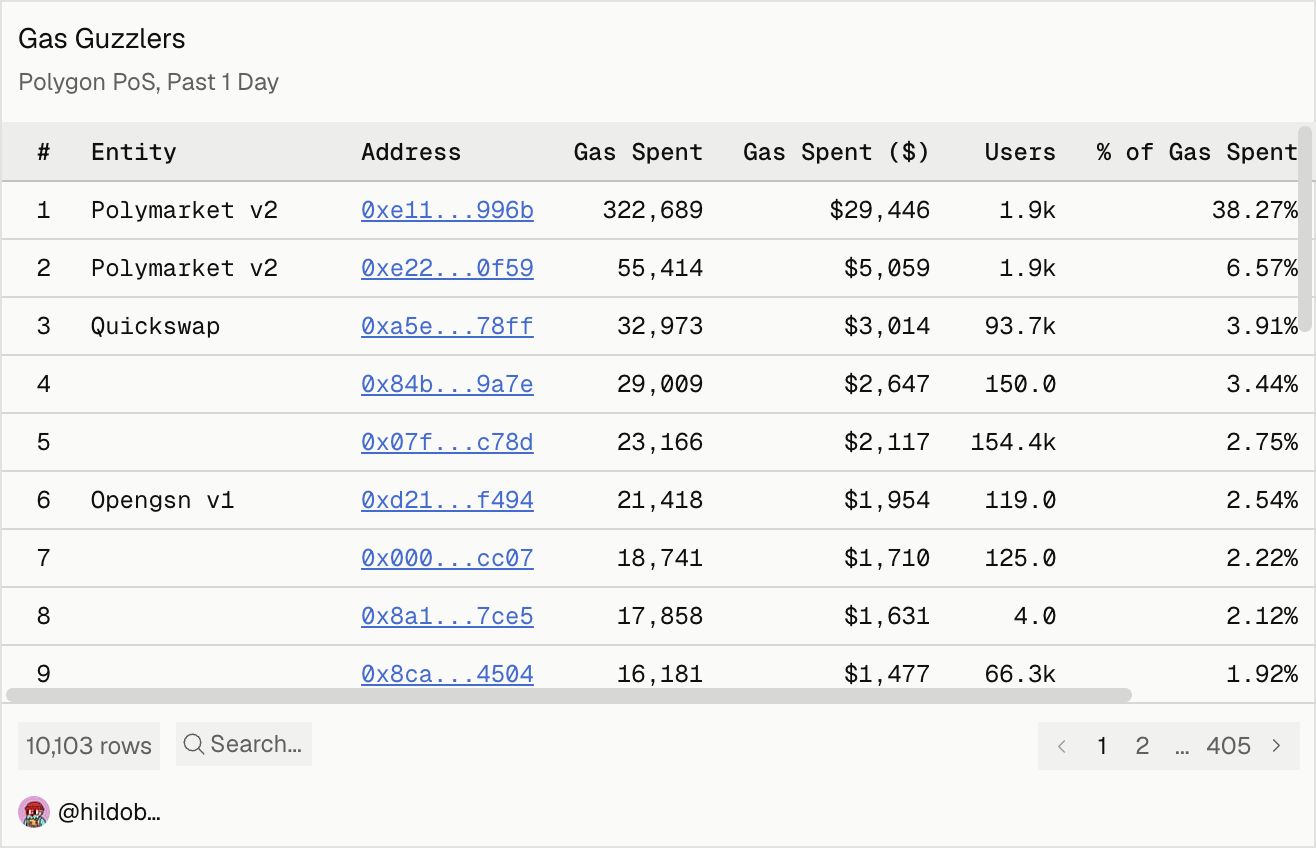Open Opengsn address 0xd21...f494

click(447, 500)
